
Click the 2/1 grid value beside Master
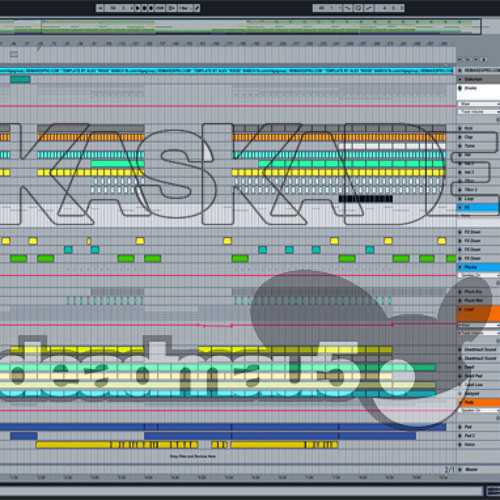click(449, 469)
